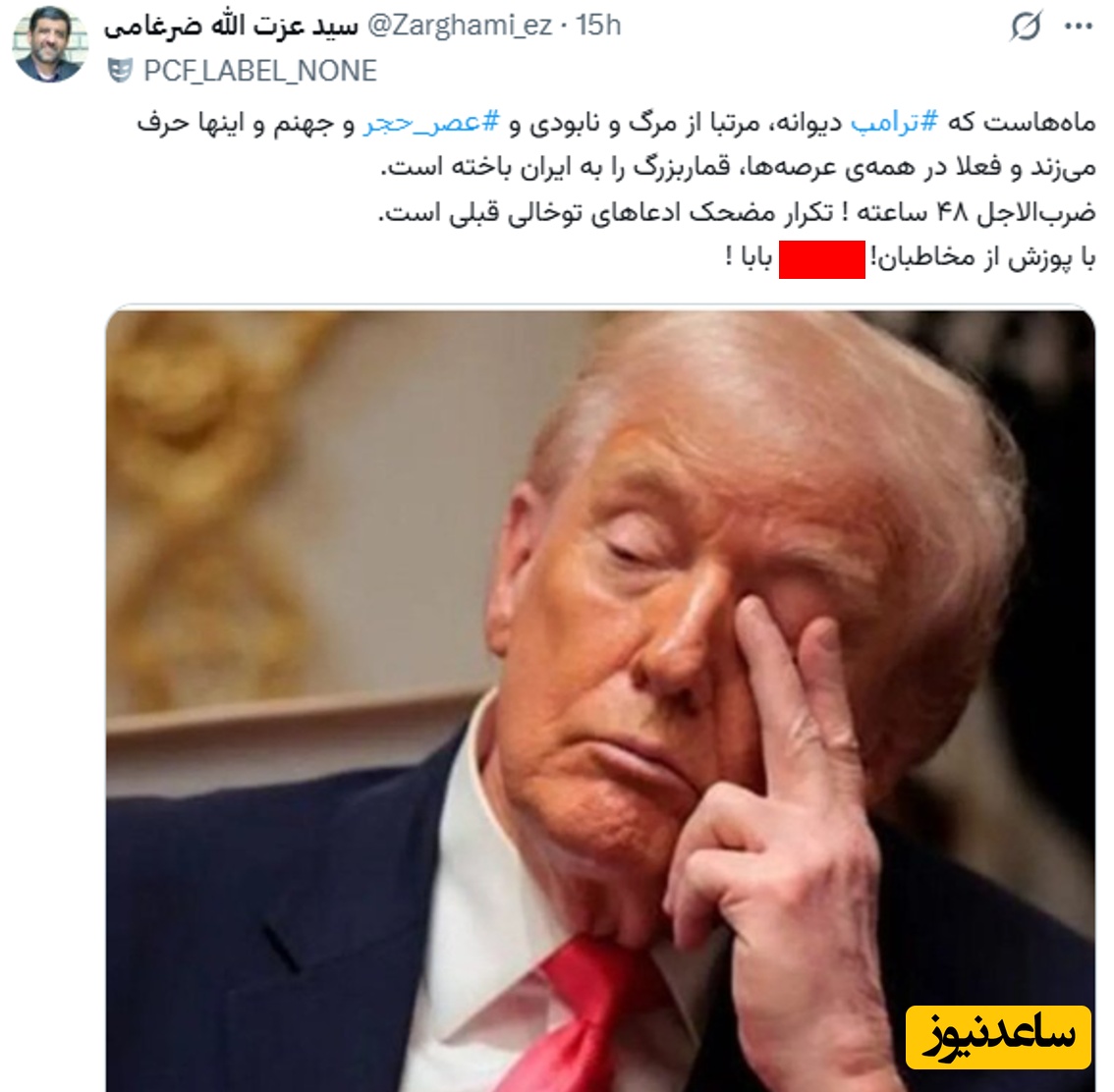Click the yellow ساعدنیوز watermark logo
Image resolution: width=1114 pixels, height=1092 pixels.
998,1037
